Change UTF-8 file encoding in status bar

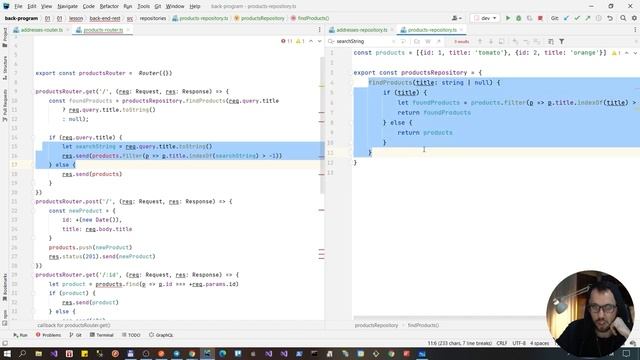pyautogui.click(x=519, y=343)
